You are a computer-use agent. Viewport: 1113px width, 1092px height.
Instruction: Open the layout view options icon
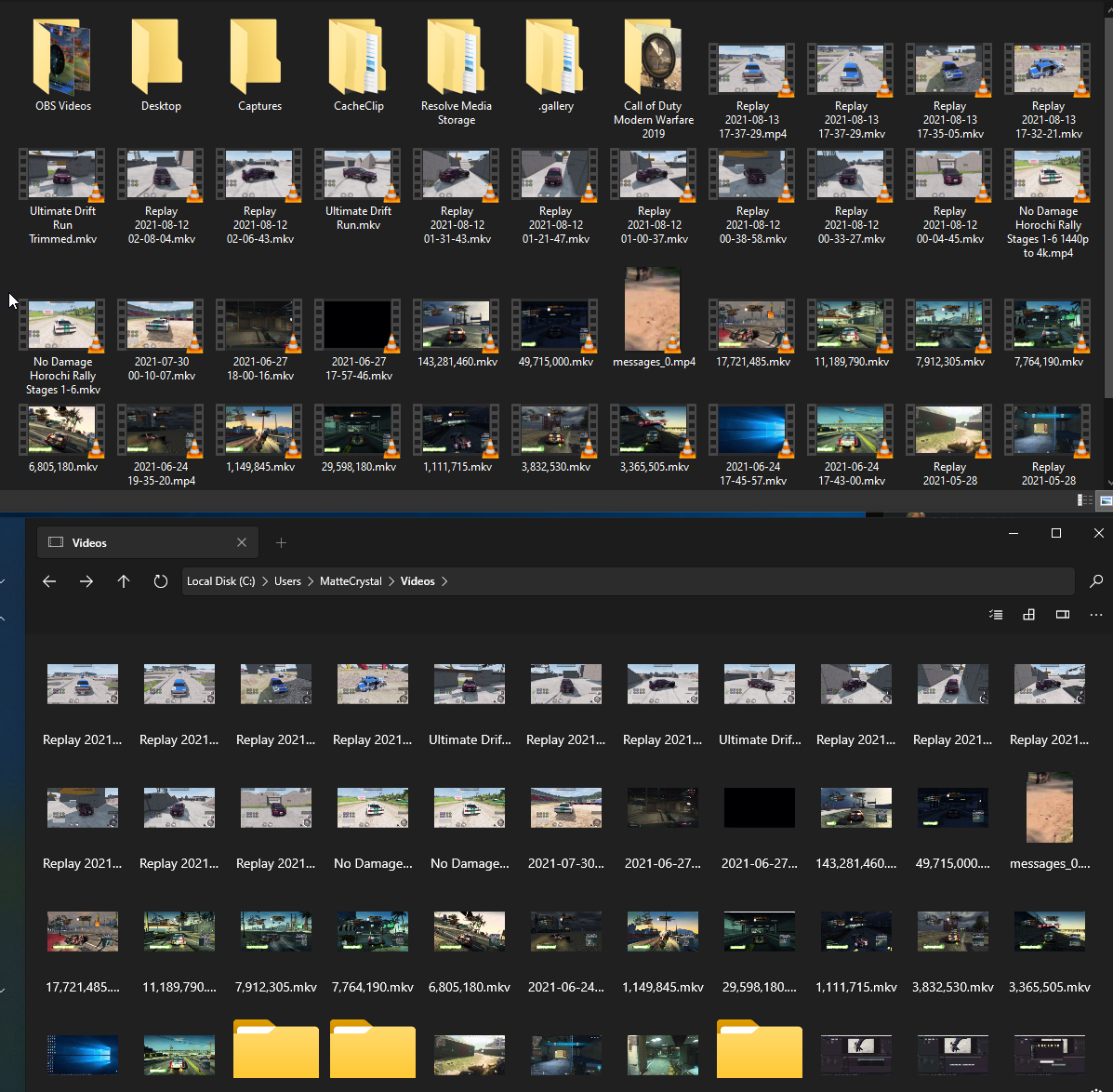pos(1028,615)
